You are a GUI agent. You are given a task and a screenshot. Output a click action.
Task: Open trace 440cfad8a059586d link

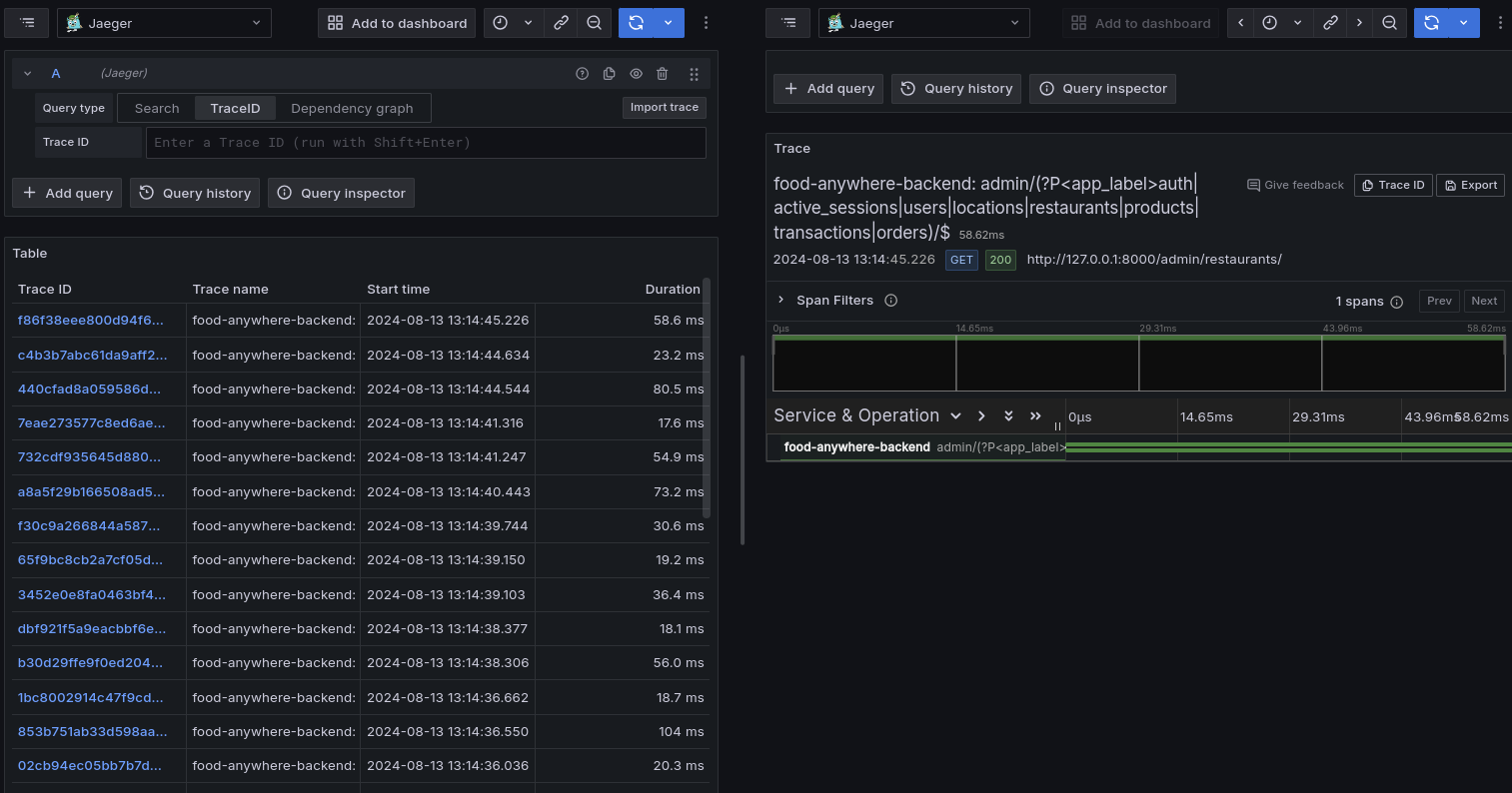point(90,389)
